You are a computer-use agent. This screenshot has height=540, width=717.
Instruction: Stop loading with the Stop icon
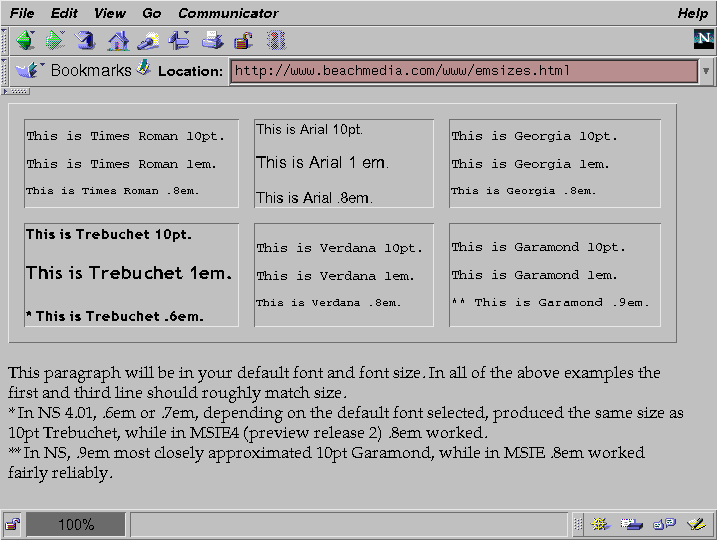coord(276,40)
